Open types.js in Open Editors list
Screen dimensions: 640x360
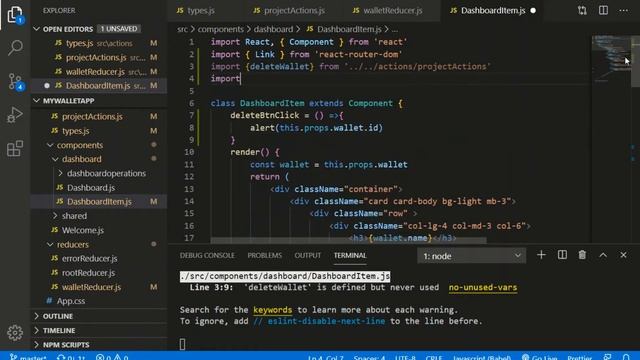pyautogui.click(x=99, y=43)
